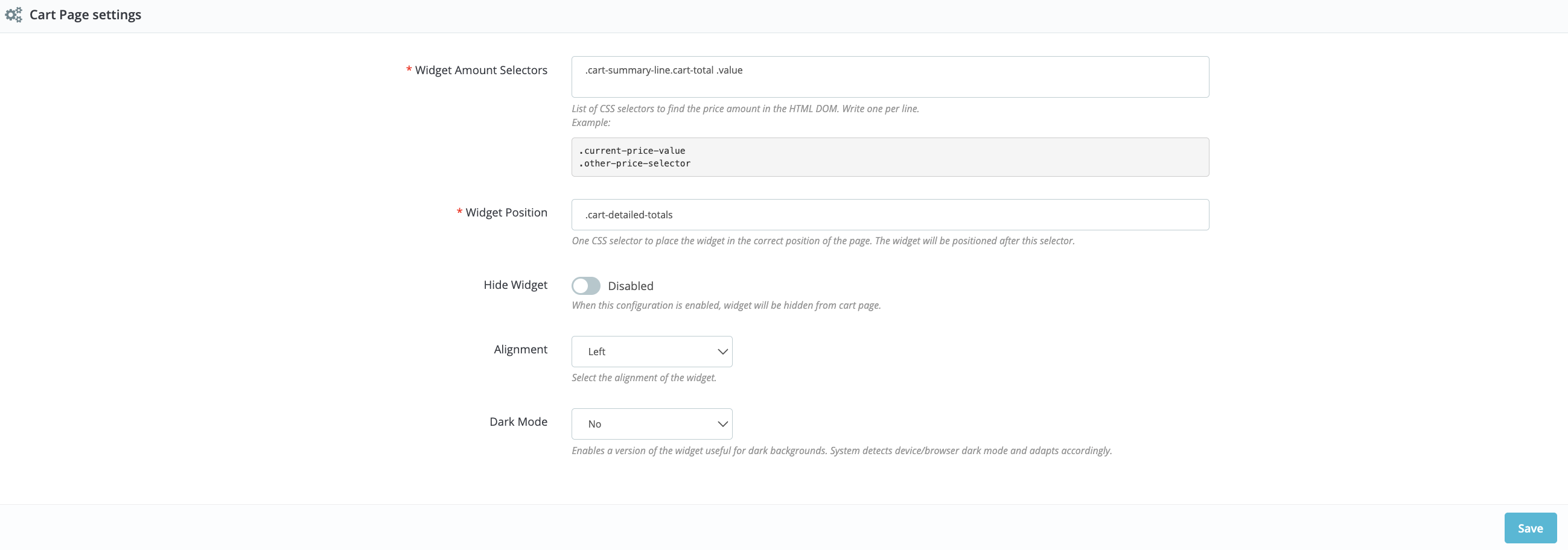Click the Dark Mode dropdown chevron
Viewport: 1568px width, 550px height.
722,423
